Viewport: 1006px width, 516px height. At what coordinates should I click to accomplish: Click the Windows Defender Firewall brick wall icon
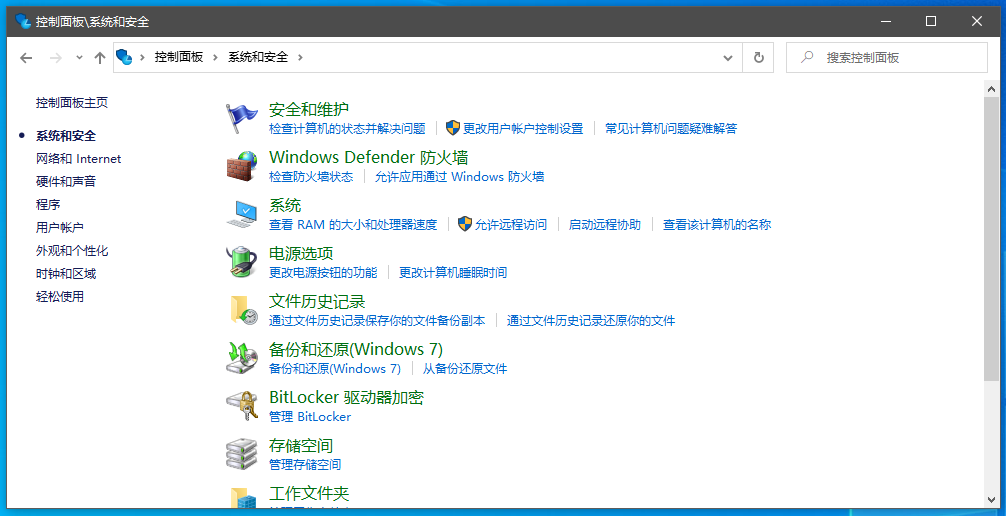(x=241, y=166)
